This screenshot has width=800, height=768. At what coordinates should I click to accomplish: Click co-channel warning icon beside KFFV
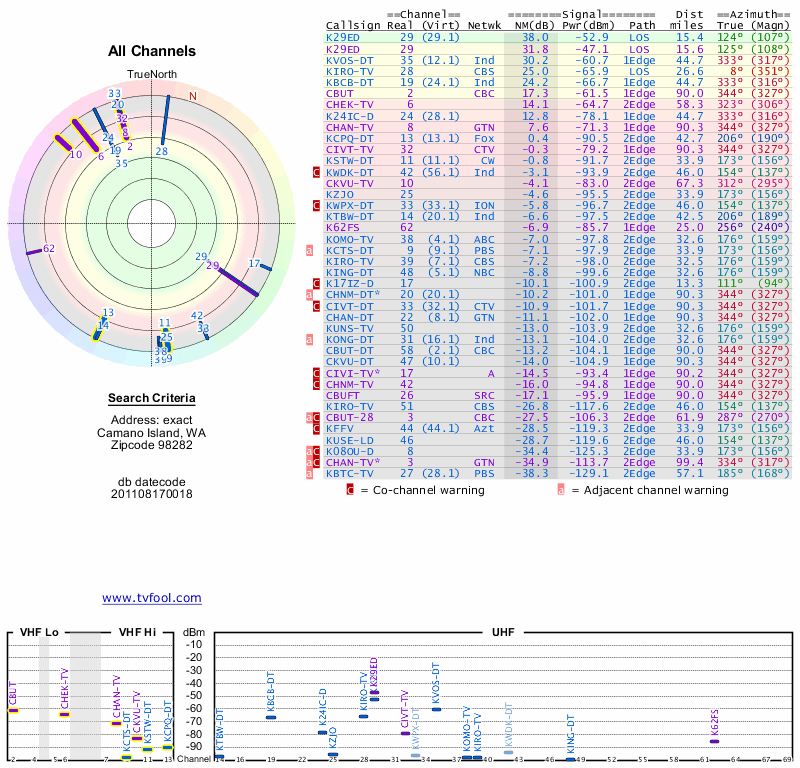(316, 428)
